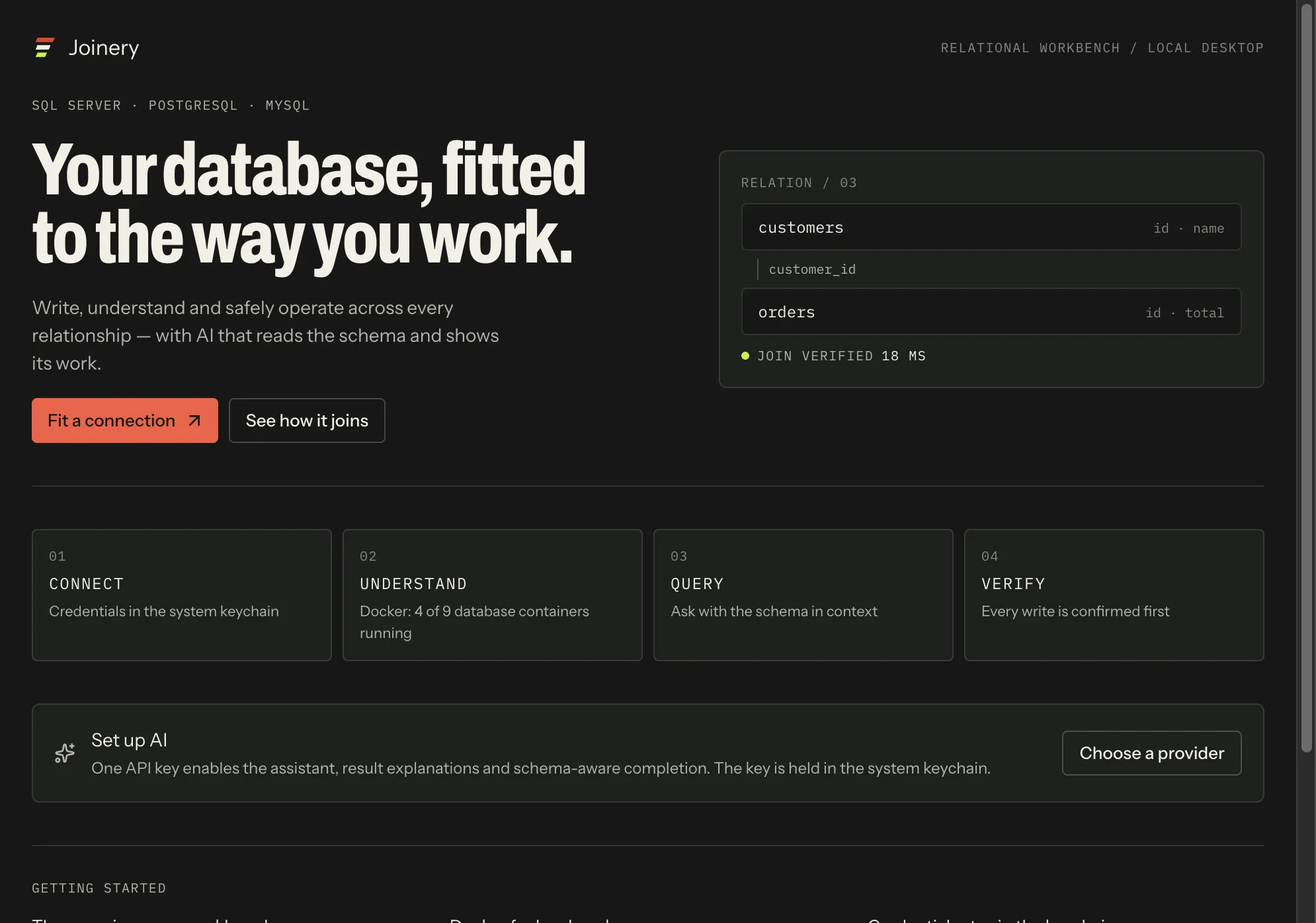1316x923 pixels.
Task: Select the 01 CONNECT card
Action: 182,595
